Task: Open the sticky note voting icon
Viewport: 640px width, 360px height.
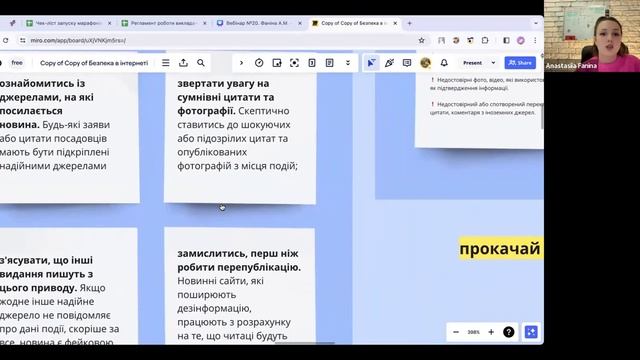Action: click(277, 63)
